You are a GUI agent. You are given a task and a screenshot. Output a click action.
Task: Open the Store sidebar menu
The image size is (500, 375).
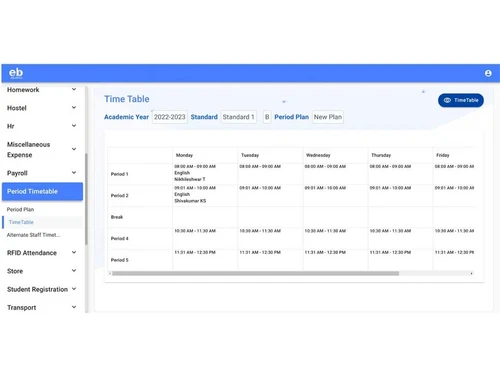point(42,271)
